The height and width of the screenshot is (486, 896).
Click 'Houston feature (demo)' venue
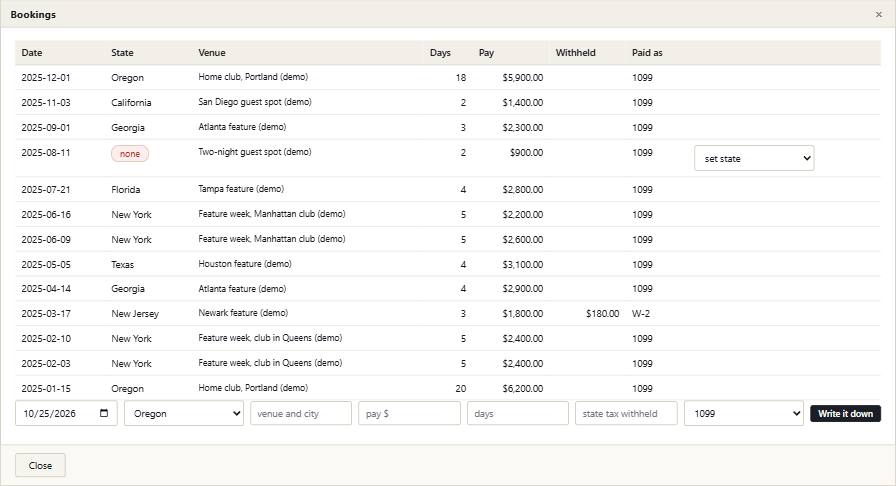point(245,264)
